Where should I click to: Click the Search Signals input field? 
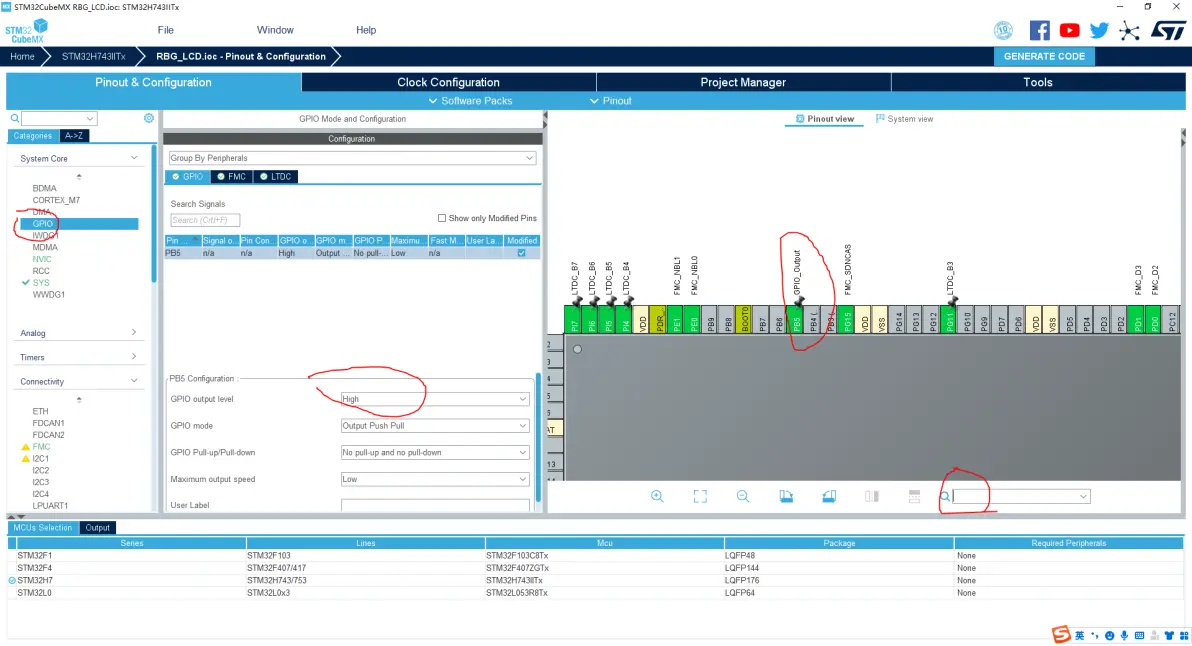[204, 220]
